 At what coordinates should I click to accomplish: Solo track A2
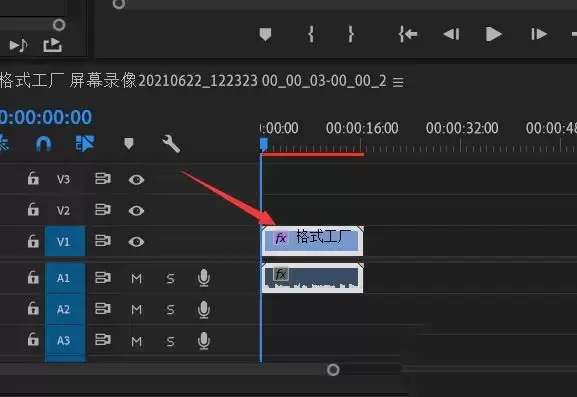[170, 310]
